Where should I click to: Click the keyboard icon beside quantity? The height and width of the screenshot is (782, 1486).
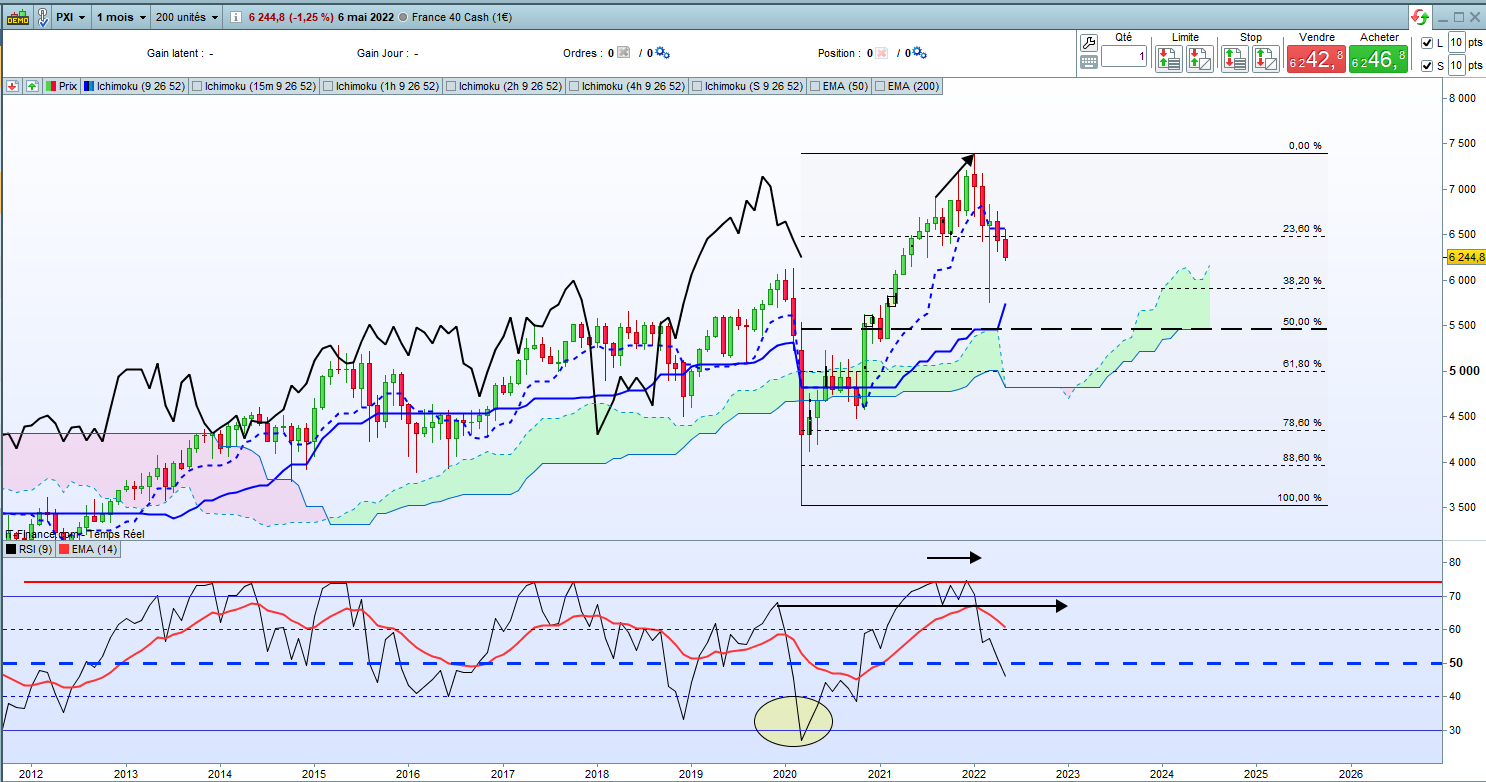tap(1089, 61)
